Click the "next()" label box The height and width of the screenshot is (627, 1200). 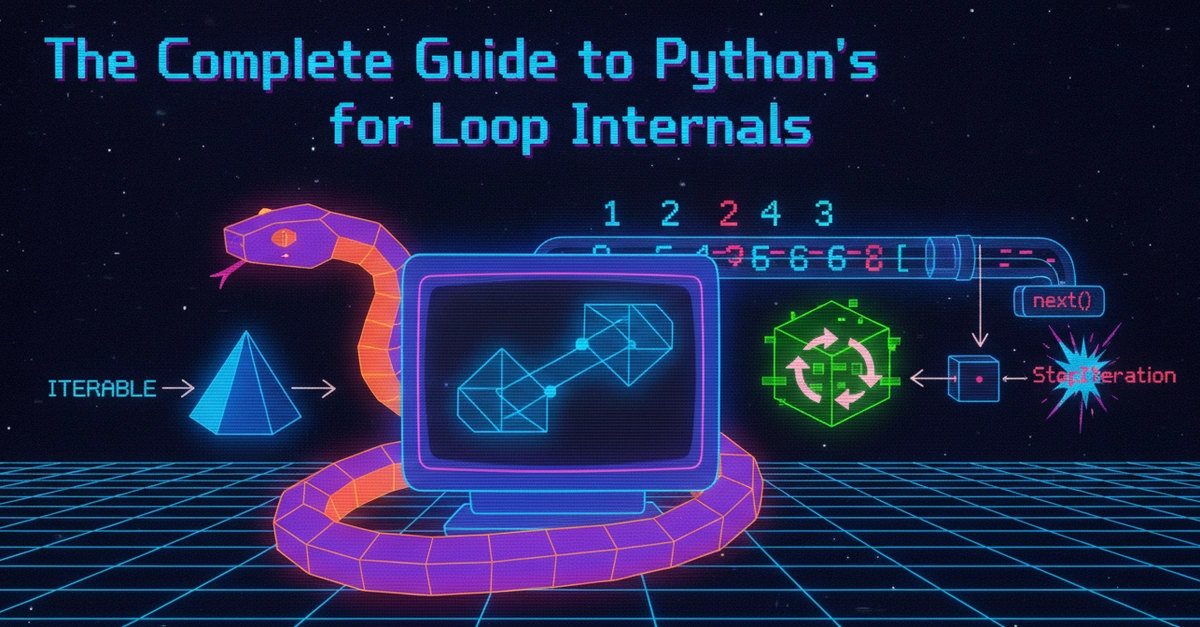[x=1059, y=303]
